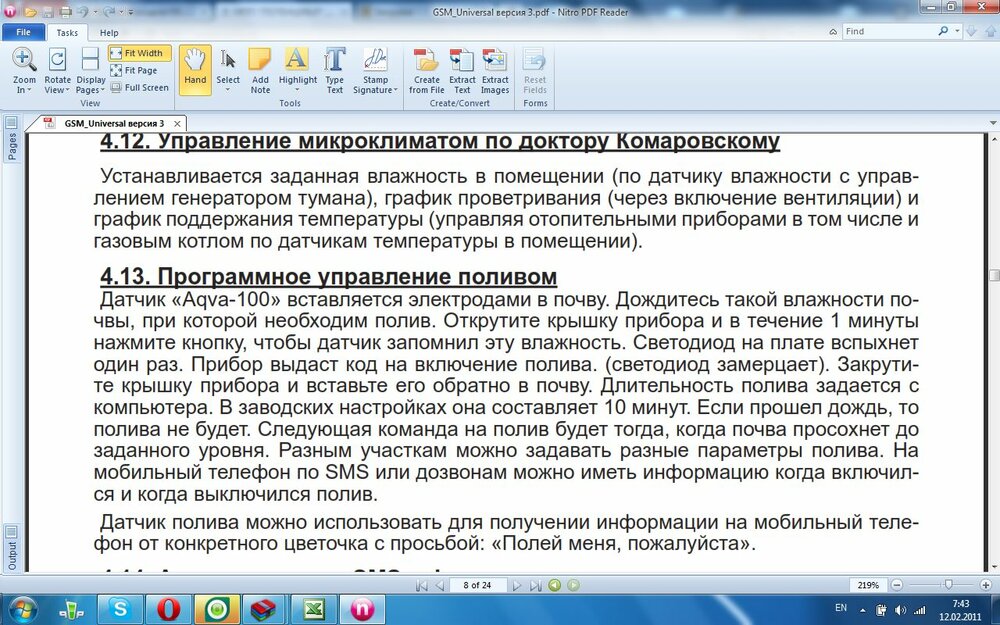The width and height of the screenshot is (1000, 625).
Task: Toggle the Fit Page view mode
Action: 134,70
